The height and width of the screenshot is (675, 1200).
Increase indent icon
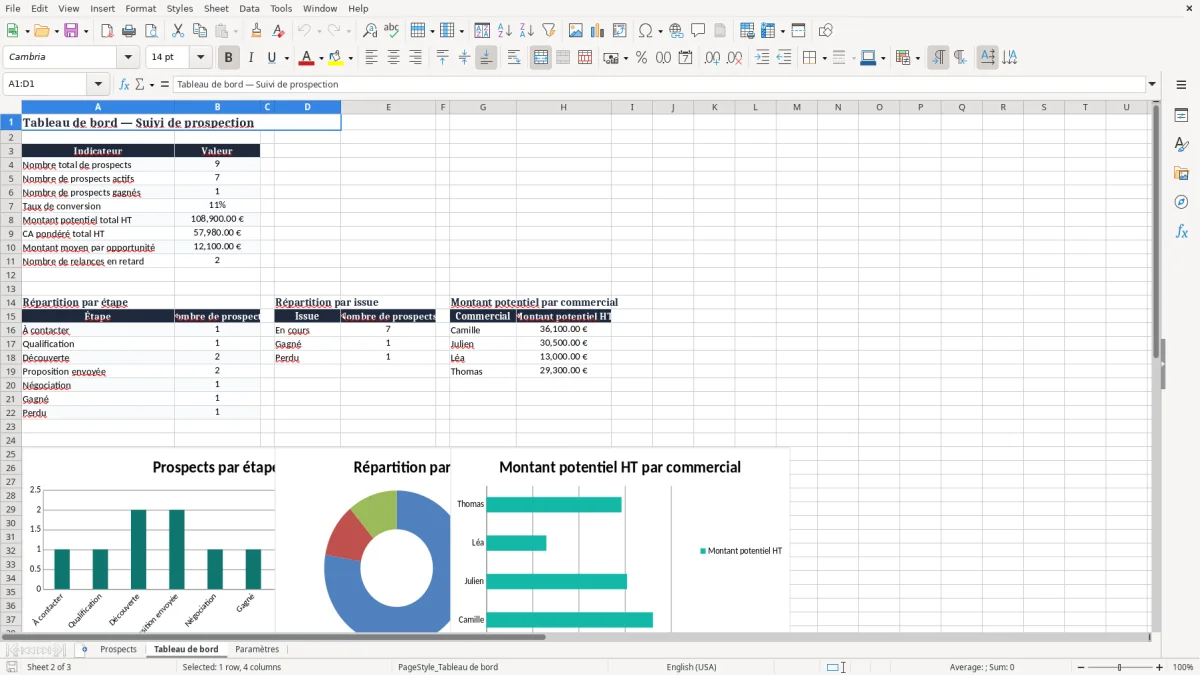point(762,58)
